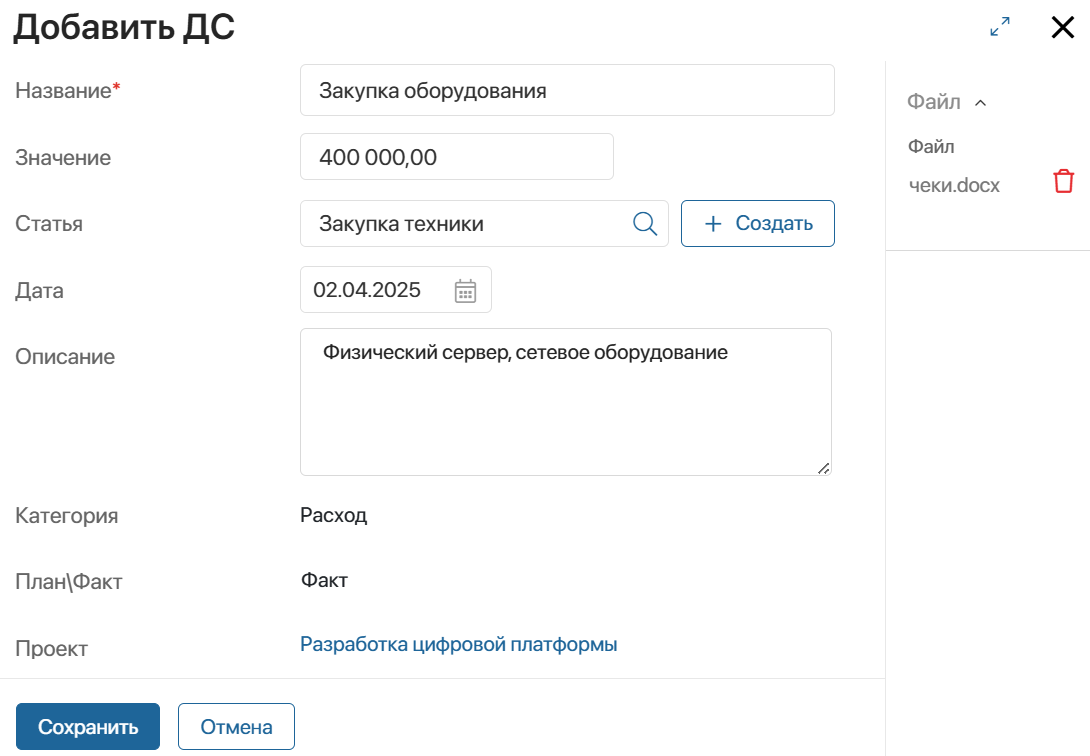Click the Отмена button
1090x756 pixels.
tap(236, 726)
